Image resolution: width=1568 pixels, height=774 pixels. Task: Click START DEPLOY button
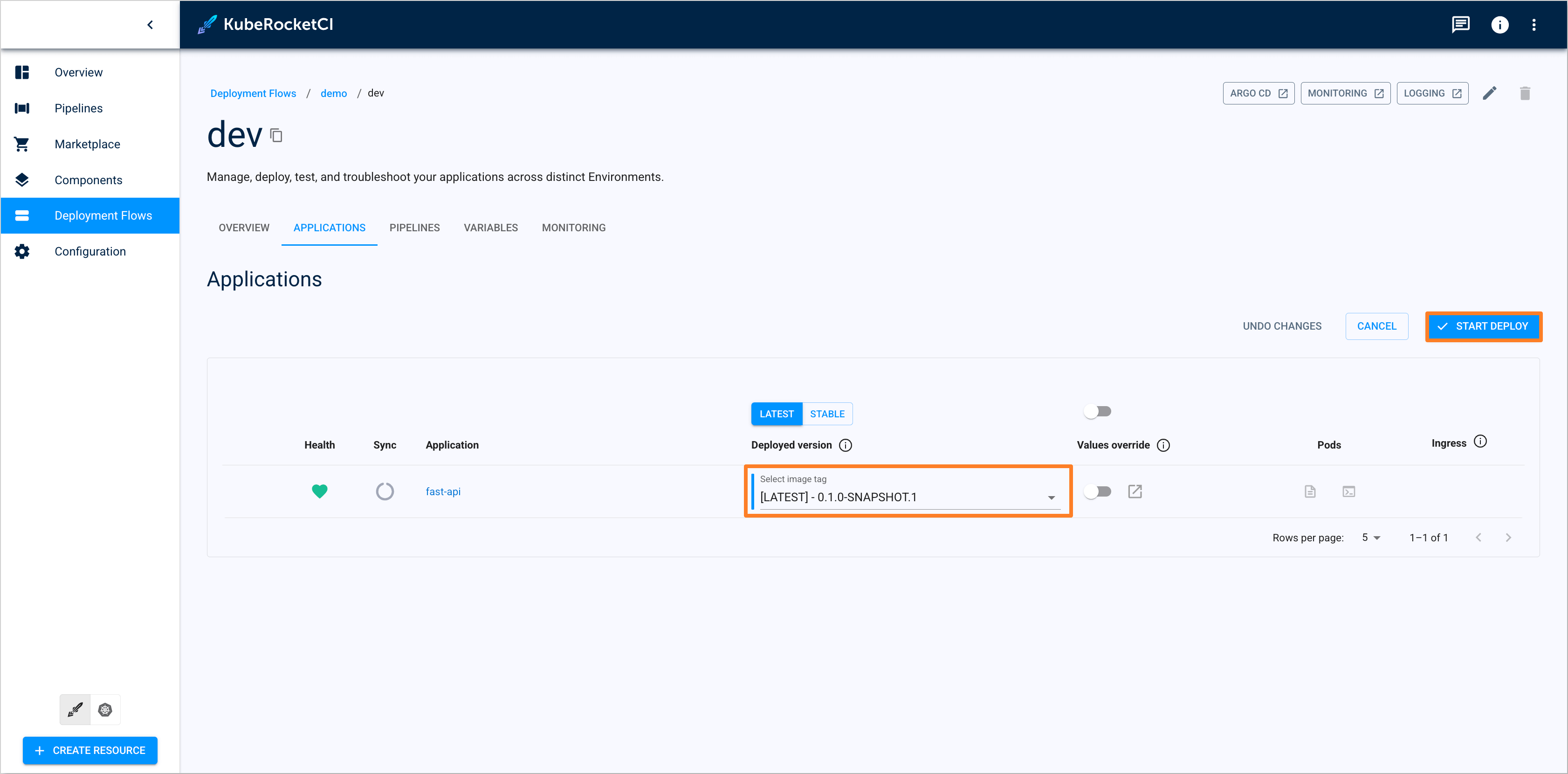(x=1485, y=326)
